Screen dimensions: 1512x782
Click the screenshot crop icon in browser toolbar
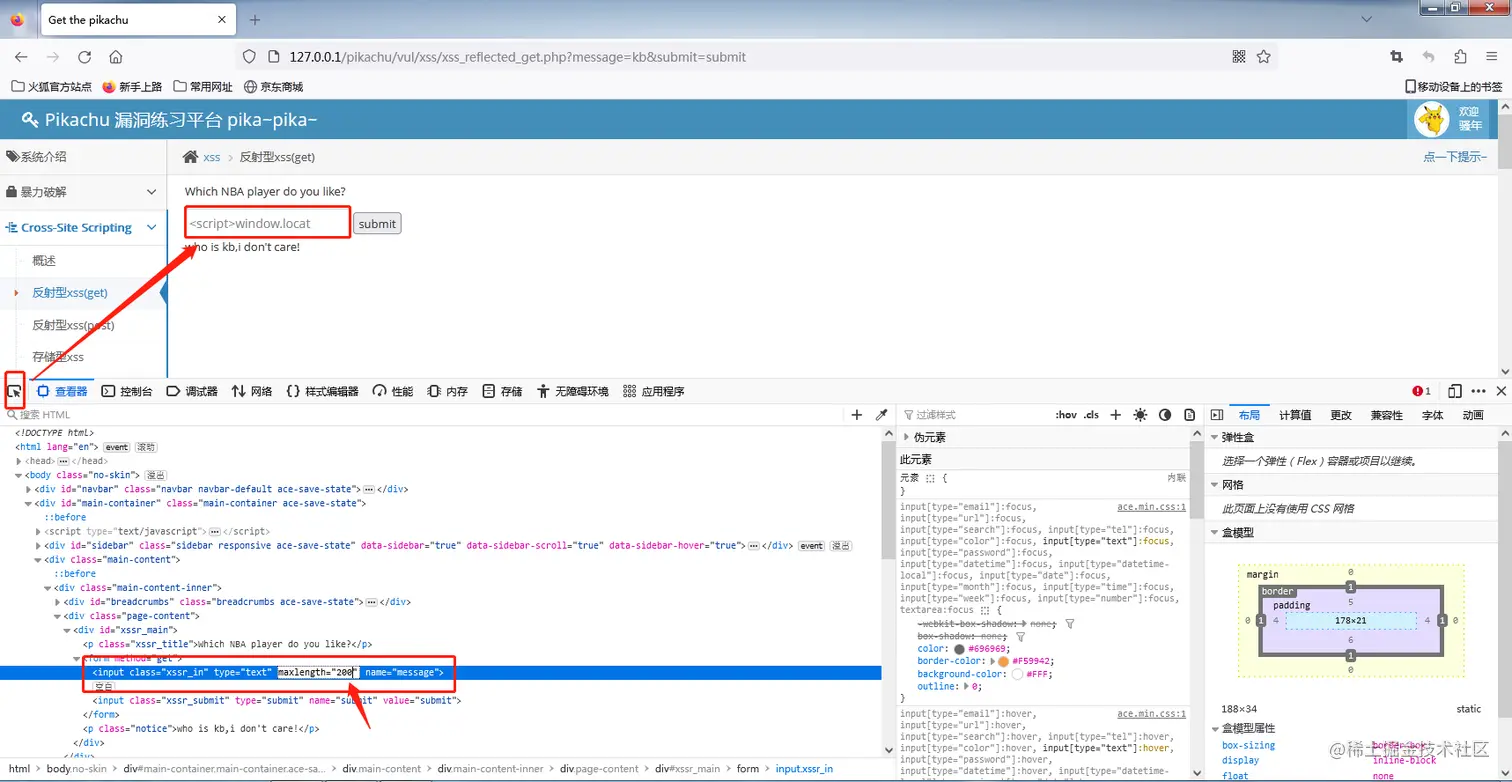coord(1396,57)
